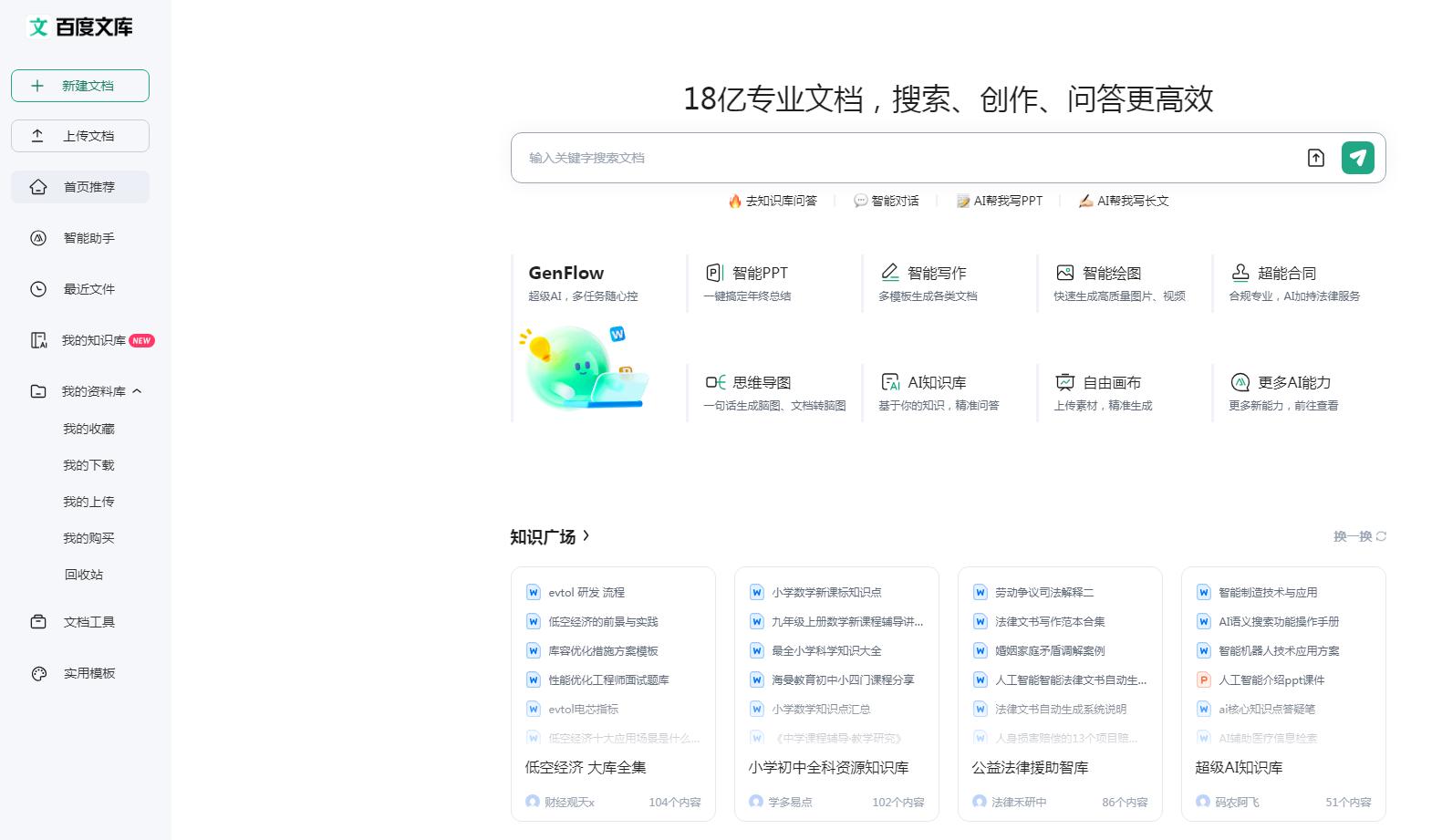Click the 上传文档 button

coord(80,136)
